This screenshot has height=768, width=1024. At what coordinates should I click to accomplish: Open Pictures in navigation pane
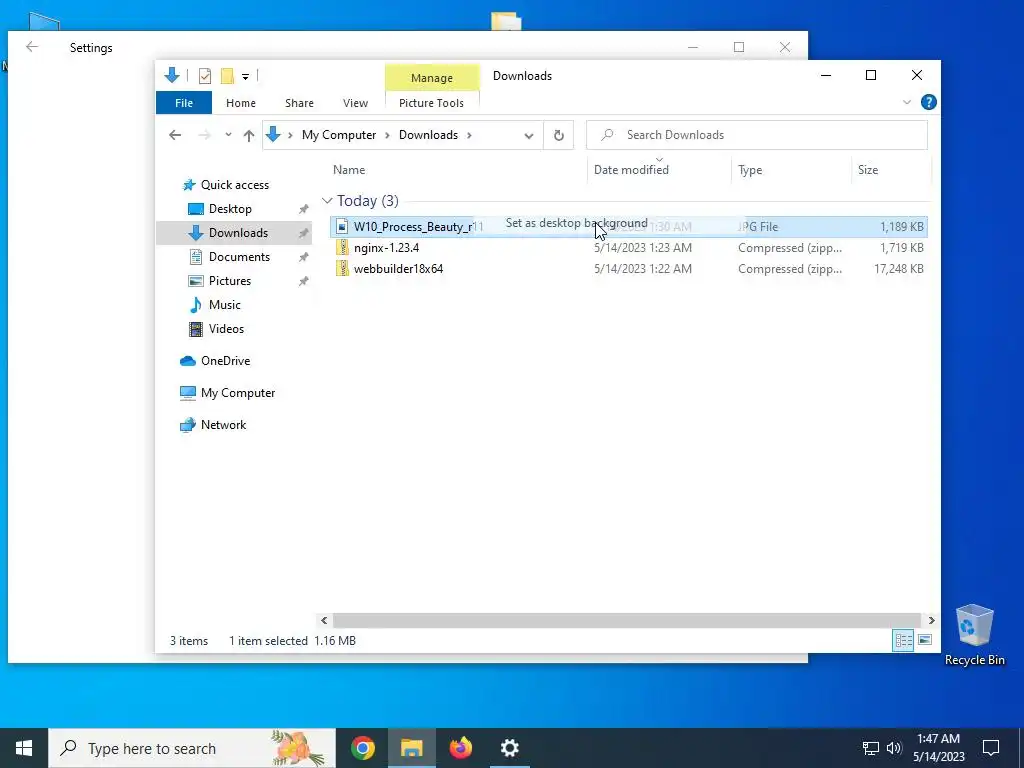coord(229,281)
